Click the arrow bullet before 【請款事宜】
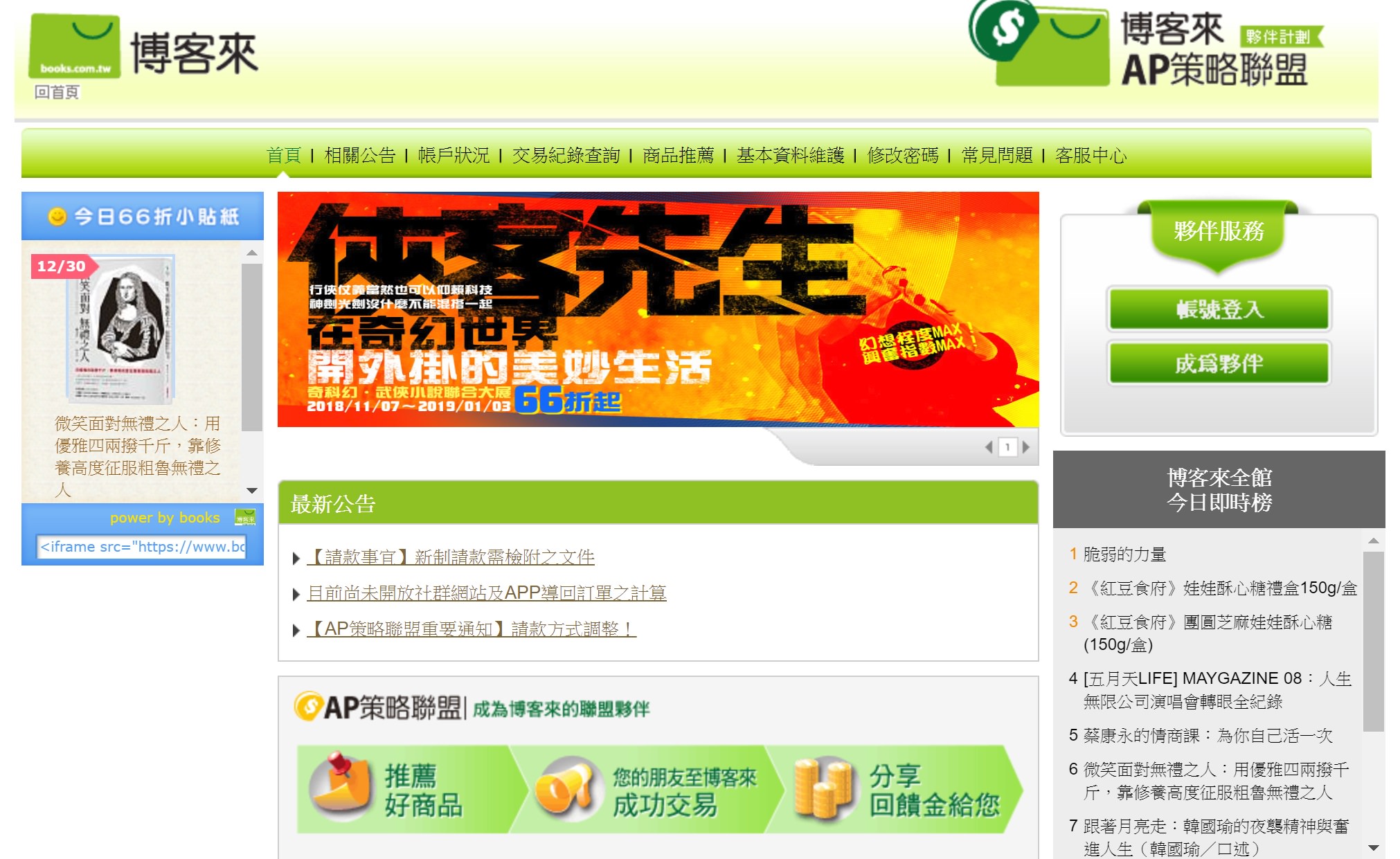This screenshot has width=1400, height=859. pyautogui.click(x=296, y=558)
